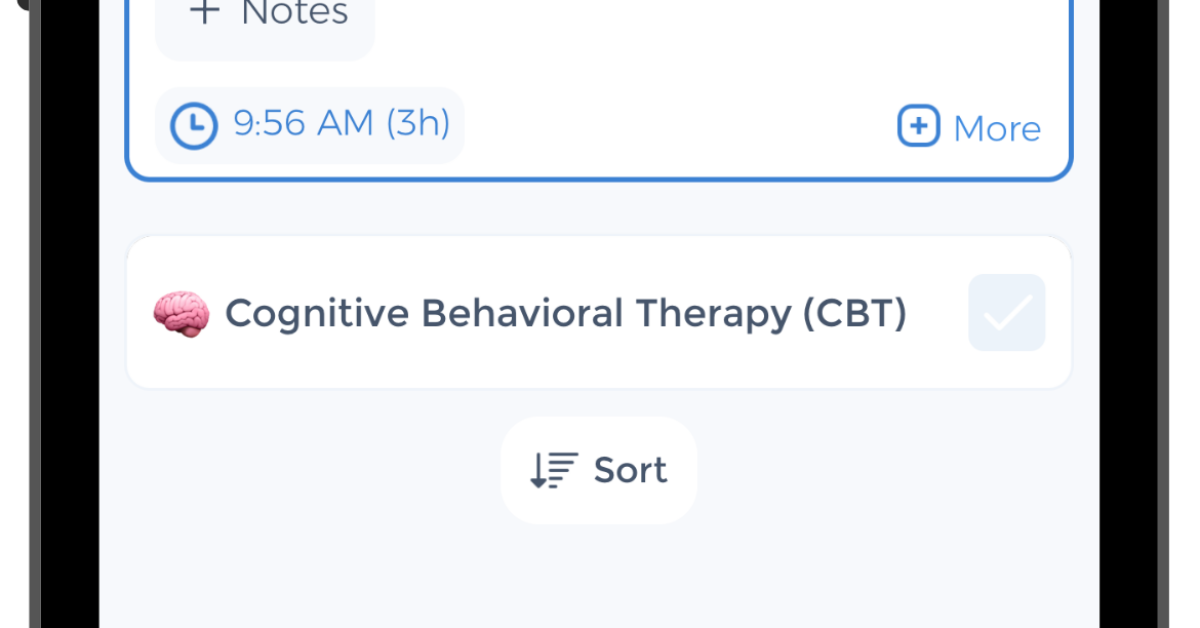Click the clock icon on the time chip
Screen dimensions: 1200x628
(x=194, y=125)
